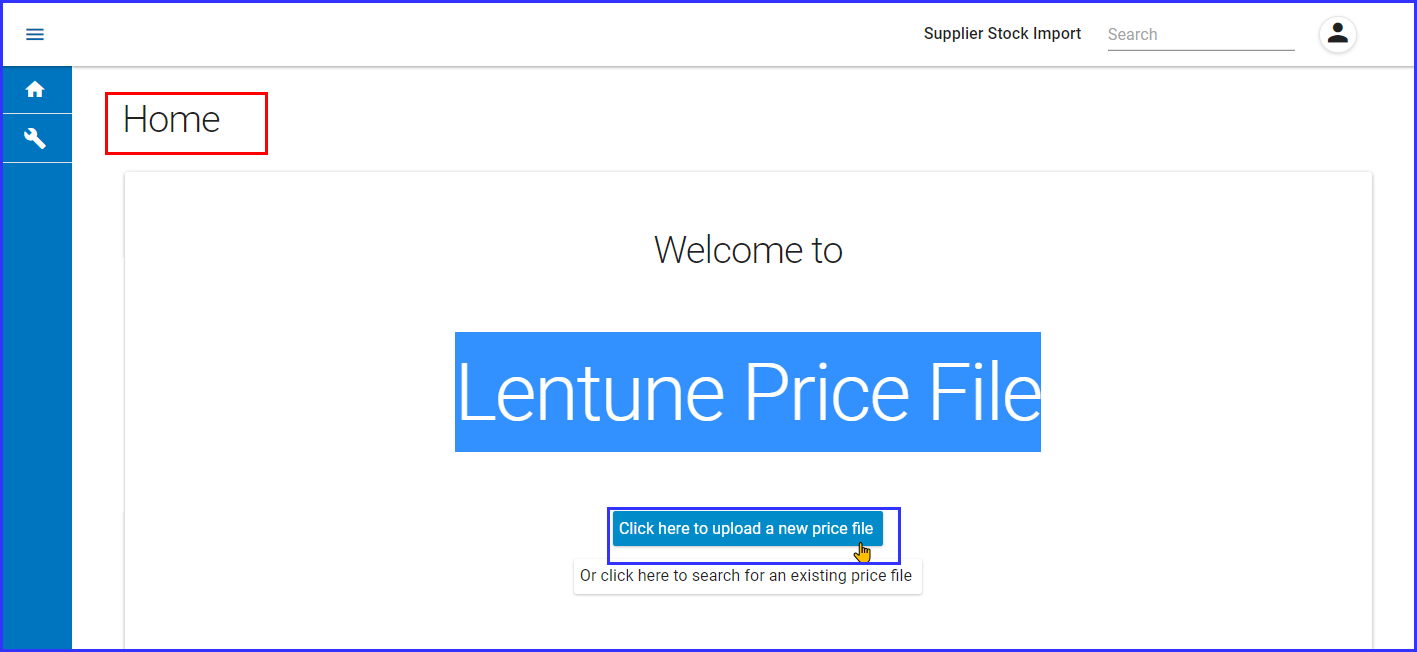The width and height of the screenshot is (1417, 652).
Task: Open the hamburger navigation menu
Action: (x=35, y=34)
